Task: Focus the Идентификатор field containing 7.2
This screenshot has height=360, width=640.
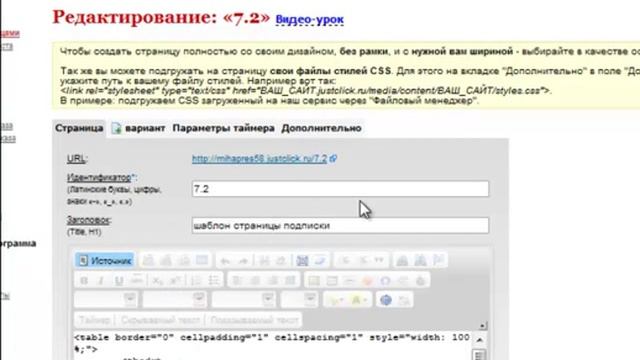Action: [340, 189]
